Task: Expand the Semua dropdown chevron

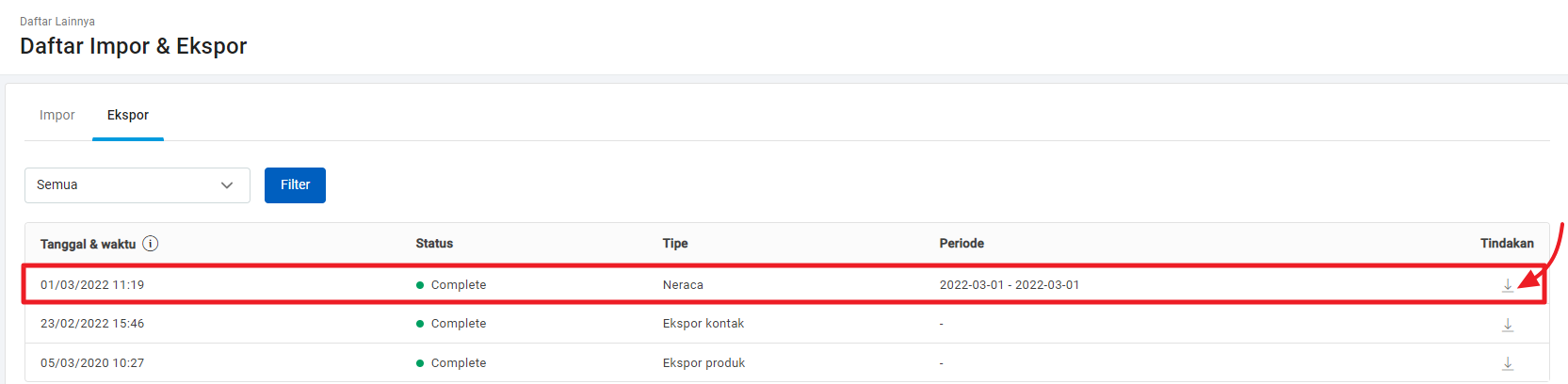Action: click(227, 185)
